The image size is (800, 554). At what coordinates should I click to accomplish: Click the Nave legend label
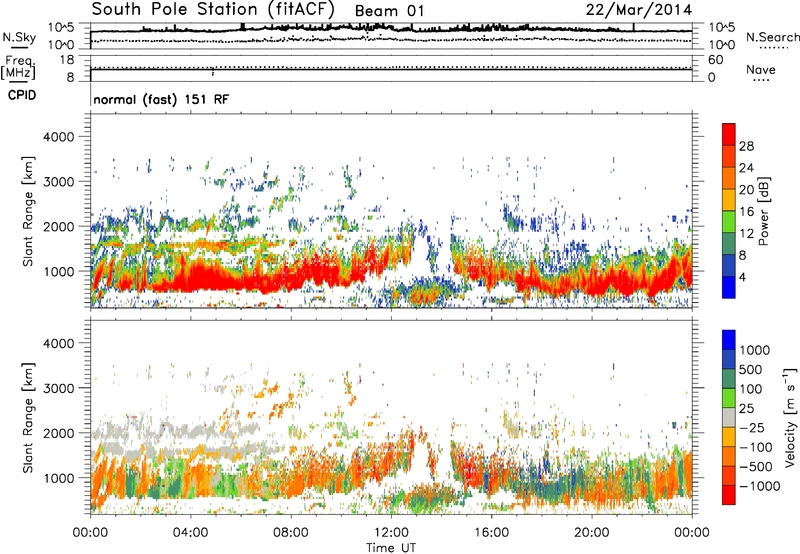pos(761,69)
